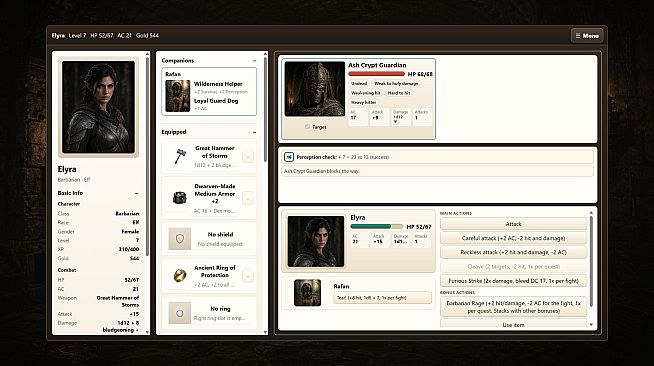Image resolution: width=654 pixels, height=366 pixels.
Task: Click the empty right ring slot icon
Action: coord(180,313)
